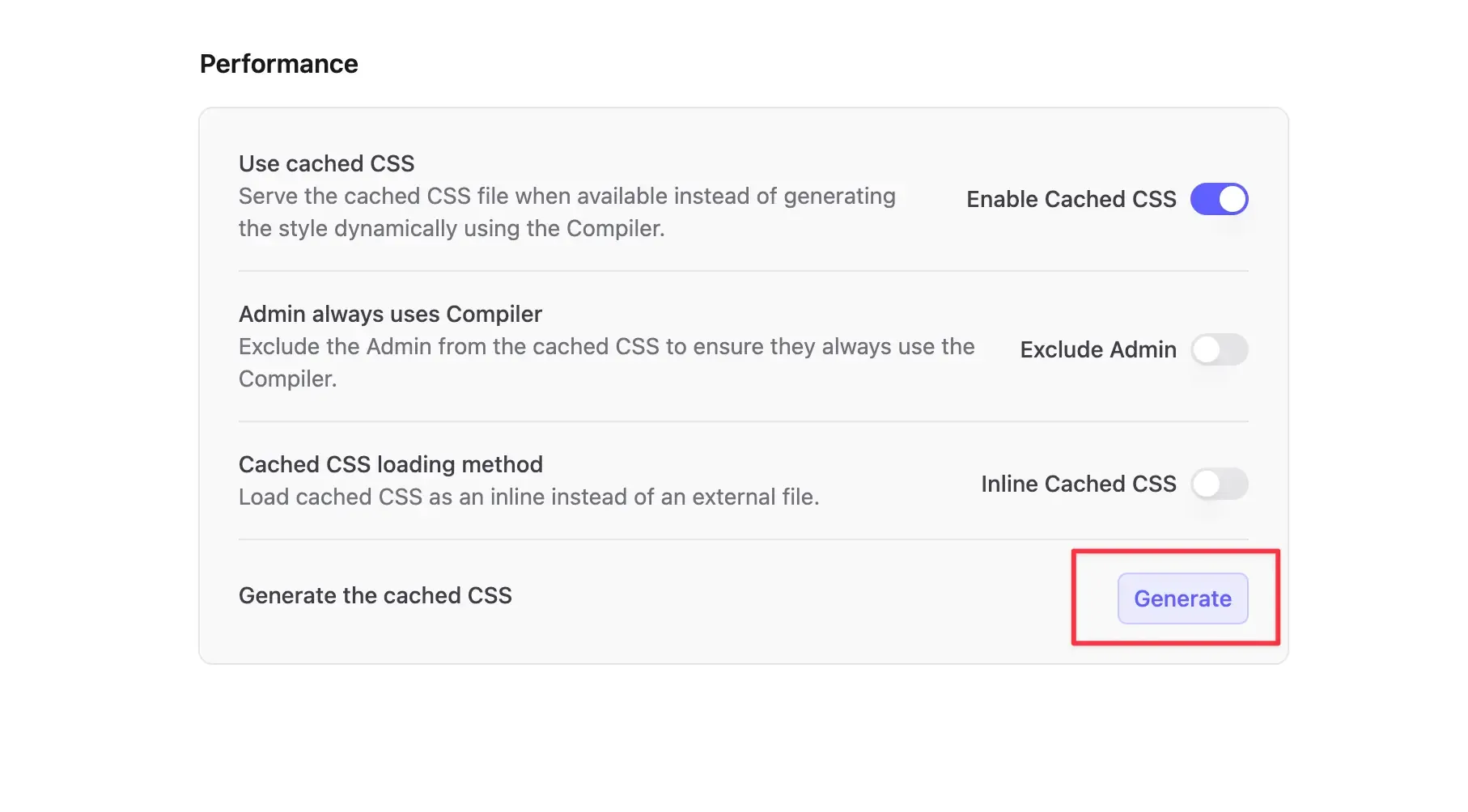Click the 'Generate the cached CSS' label
This screenshot has height=812, width=1468.
pyautogui.click(x=375, y=595)
